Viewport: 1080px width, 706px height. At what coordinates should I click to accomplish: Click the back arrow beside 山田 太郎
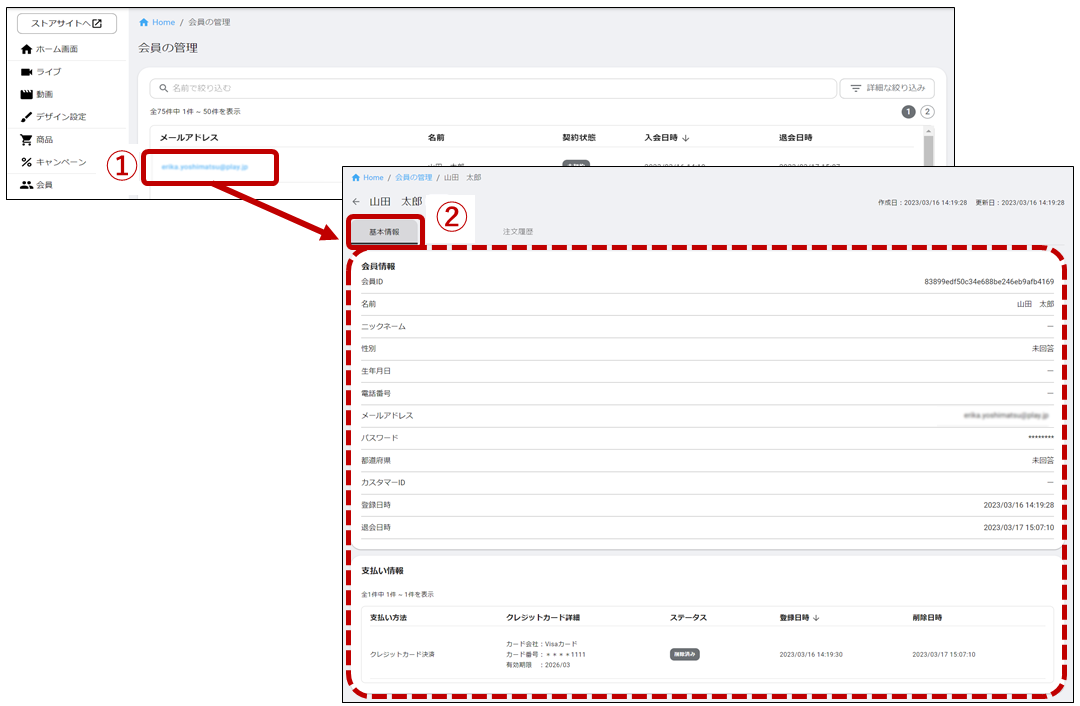tap(356, 202)
